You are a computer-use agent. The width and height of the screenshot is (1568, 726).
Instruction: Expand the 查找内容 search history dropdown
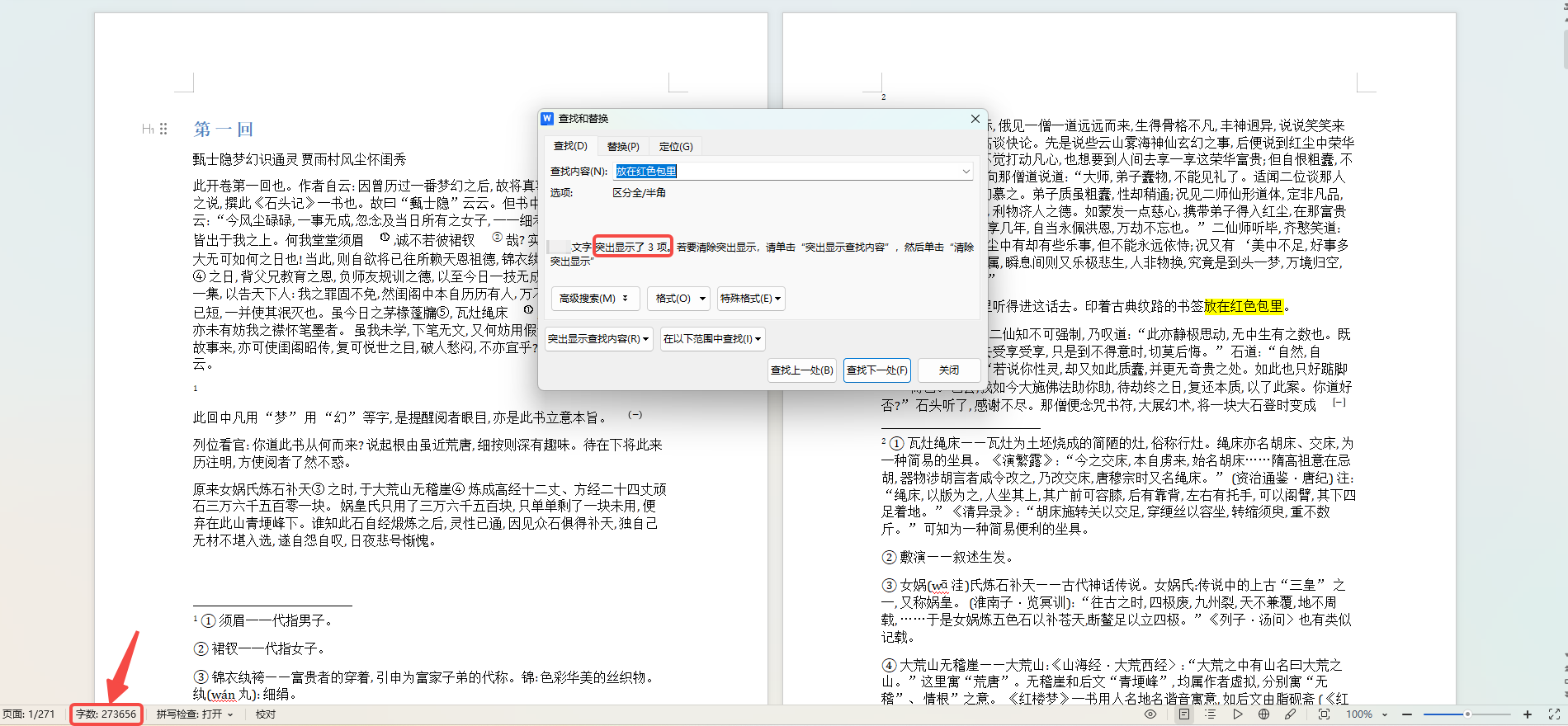pyautogui.click(x=966, y=172)
